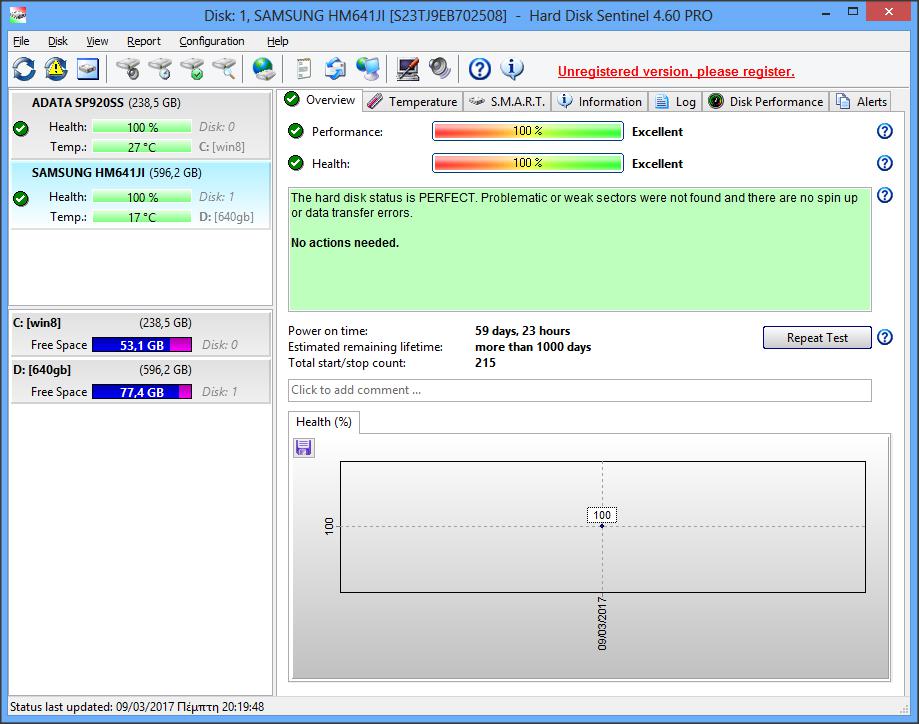Open the View menu
This screenshot has width=919, height=724.
[x=97, y=41]
